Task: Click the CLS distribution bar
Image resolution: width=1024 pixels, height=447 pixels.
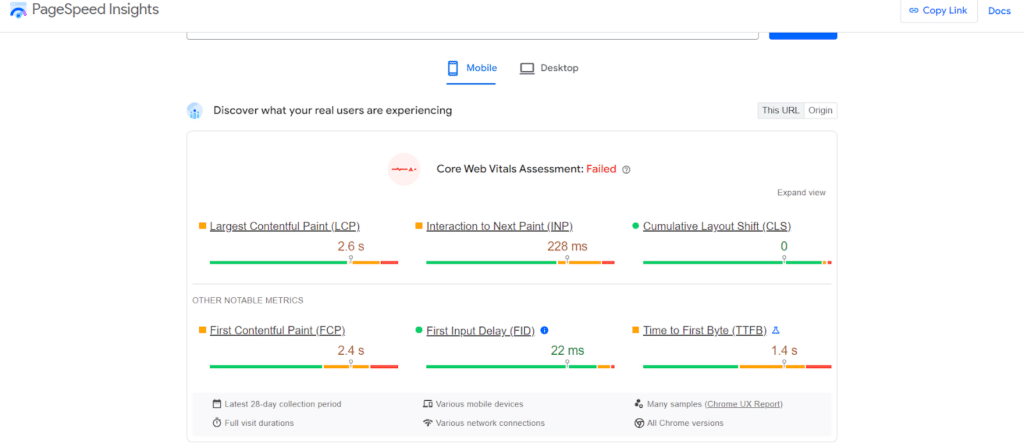Action: pyautogui.click(x=737, y=262)
